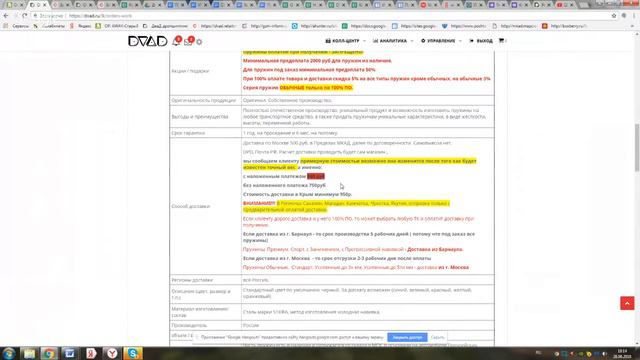
Task: Open the 'Яндекс' bookmark
Action: coord(81,26)
